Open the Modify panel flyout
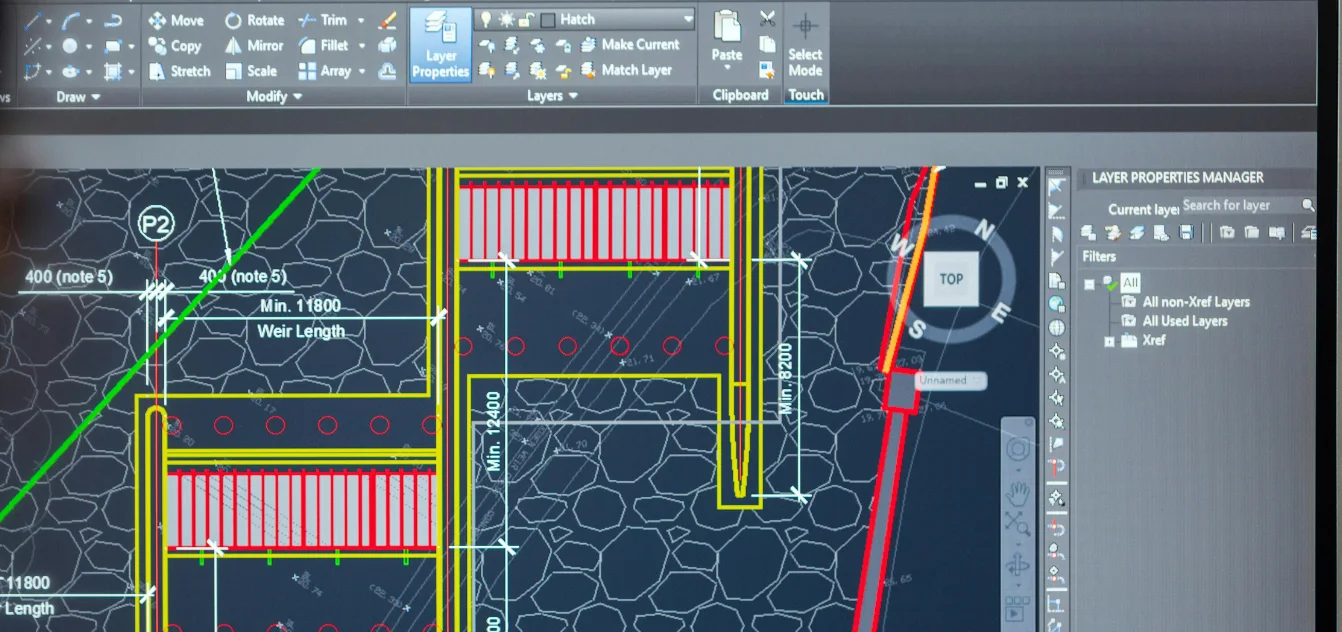This screenshot has height=632, width=1342. coord(299,96)
